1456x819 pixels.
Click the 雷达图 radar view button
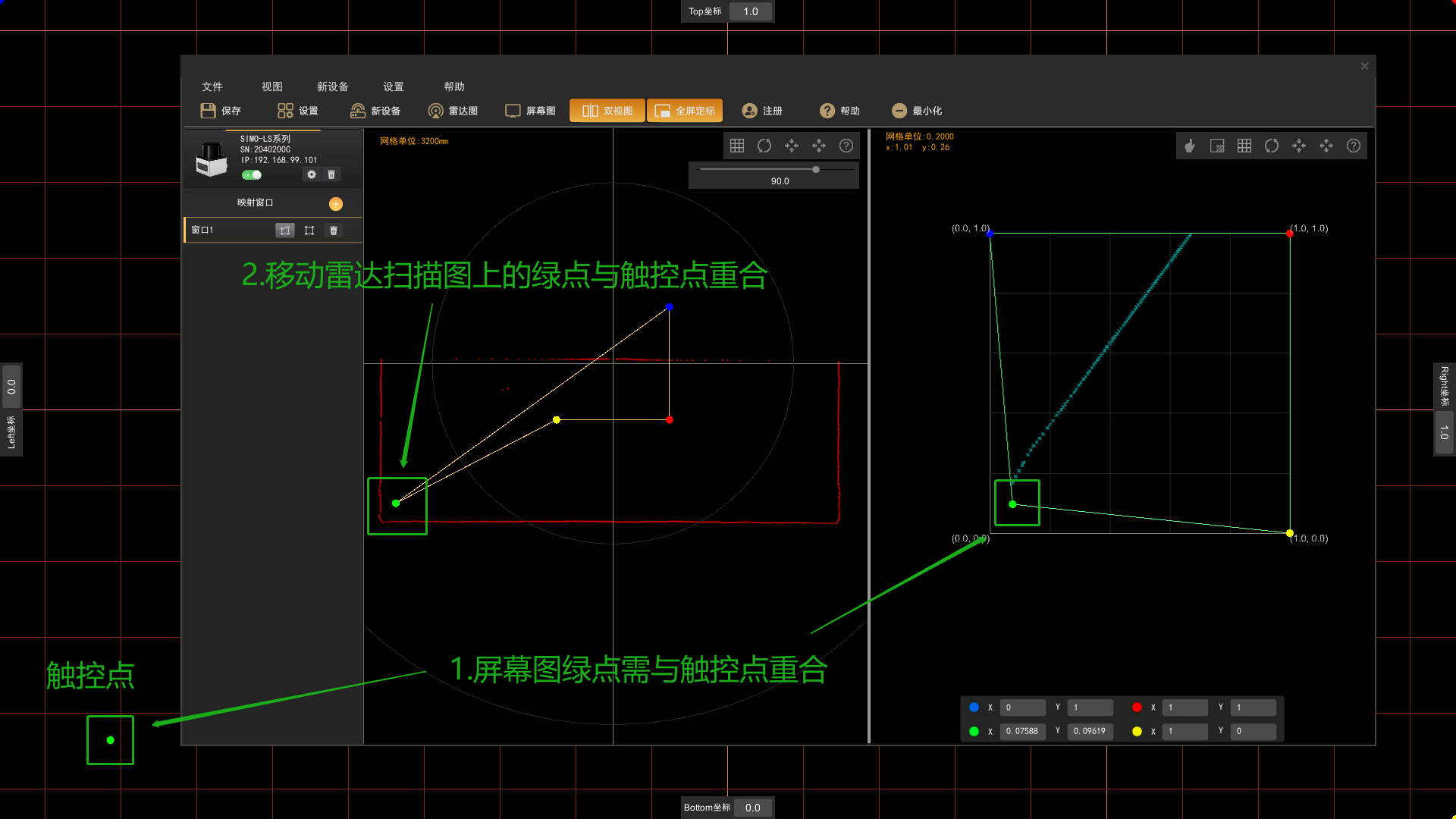click(453, 111)
